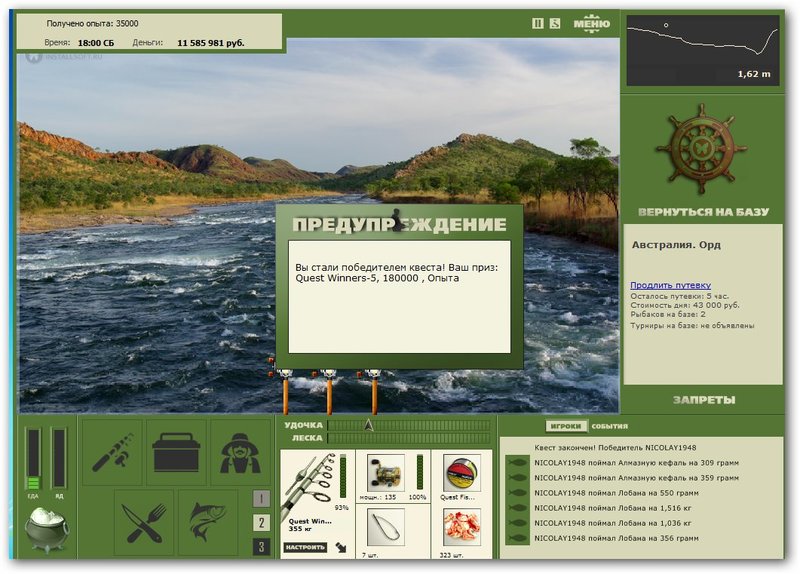Viewport: 800px width, 574px height.
Task: Click the Рыбаков на базе: 2 line
Action: (x=668, y=314)
